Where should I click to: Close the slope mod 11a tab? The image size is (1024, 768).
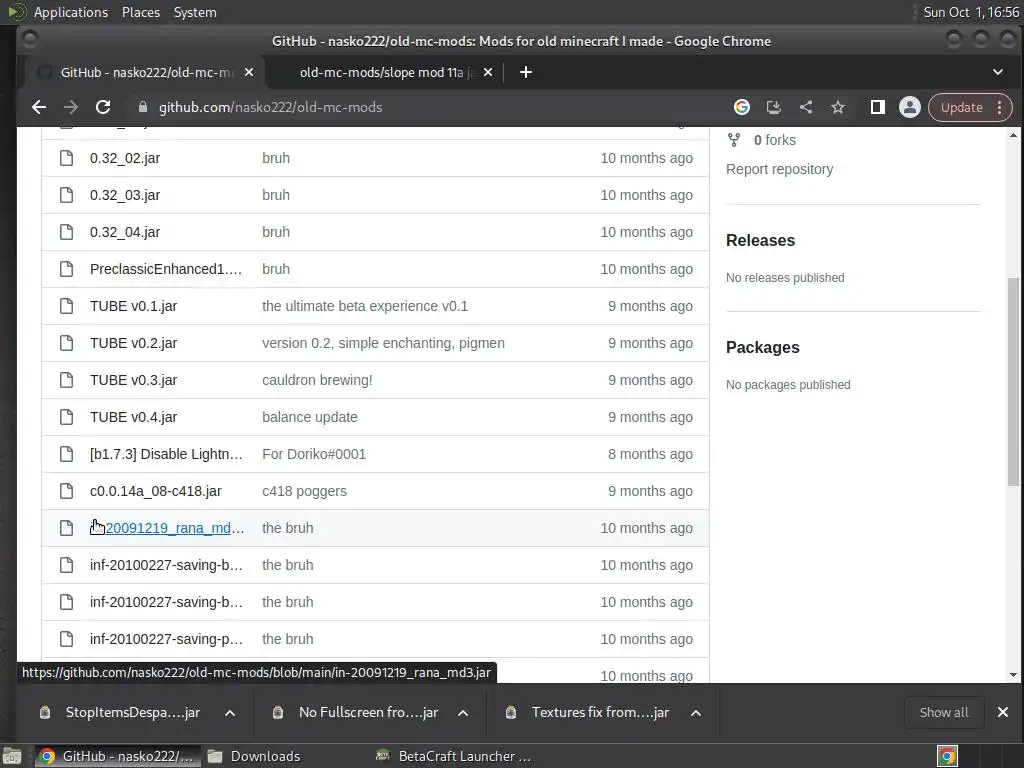(488, 72)
